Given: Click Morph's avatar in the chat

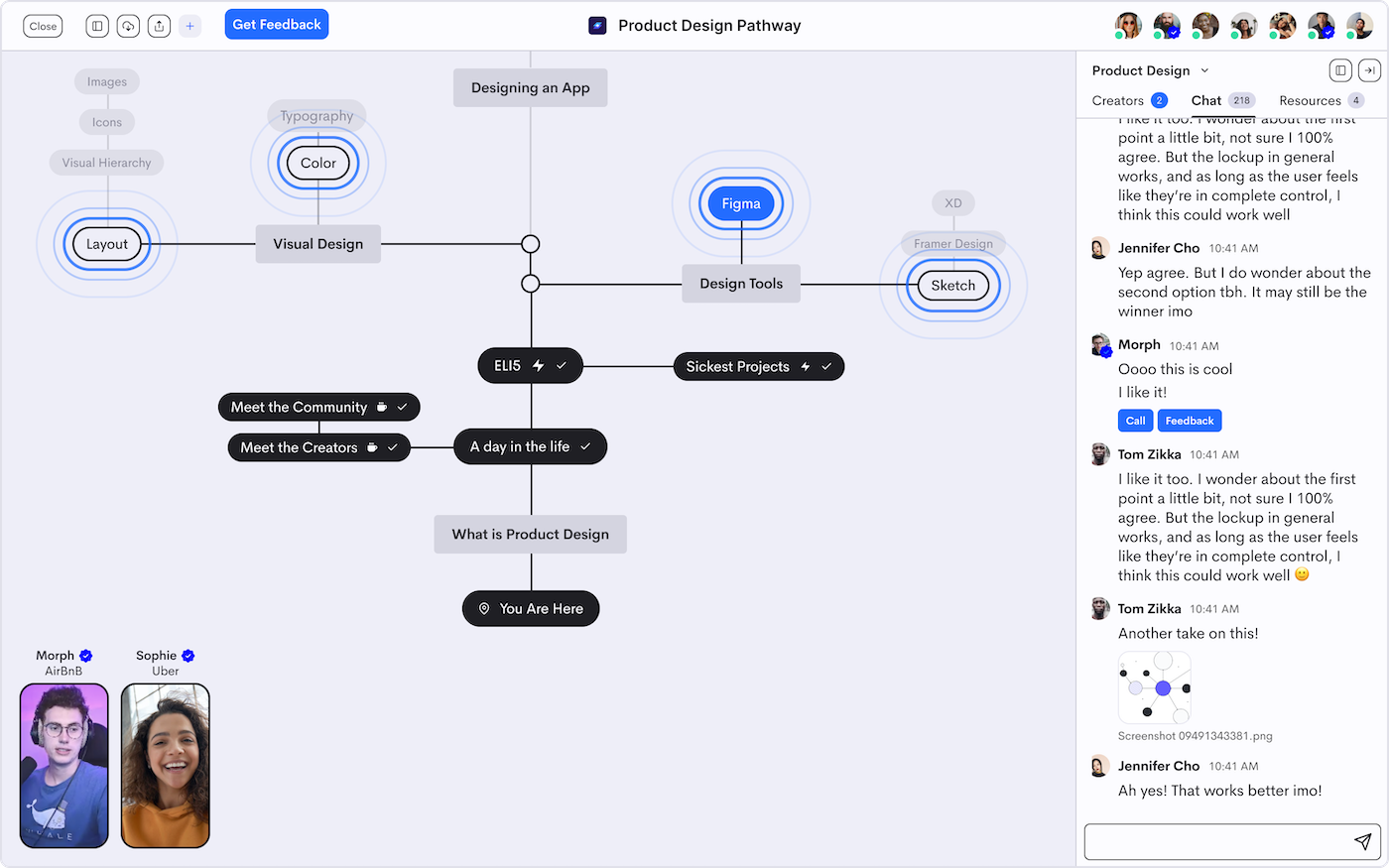Looking at the screenshot, I should [1099, 345].
